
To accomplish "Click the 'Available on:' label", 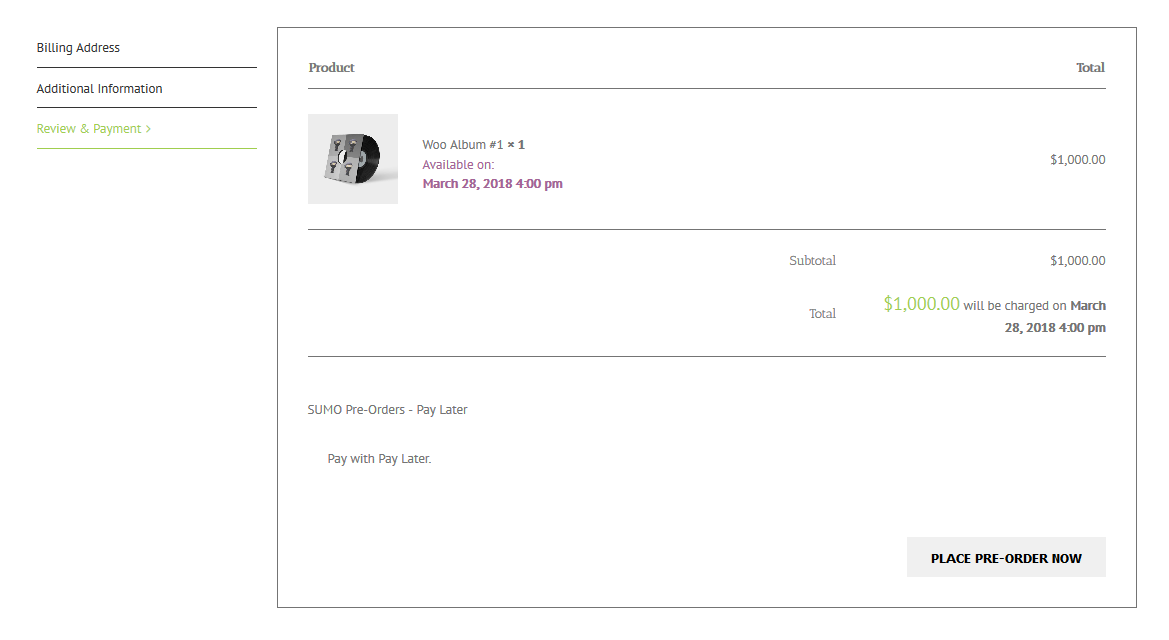I will coord(458,165).
